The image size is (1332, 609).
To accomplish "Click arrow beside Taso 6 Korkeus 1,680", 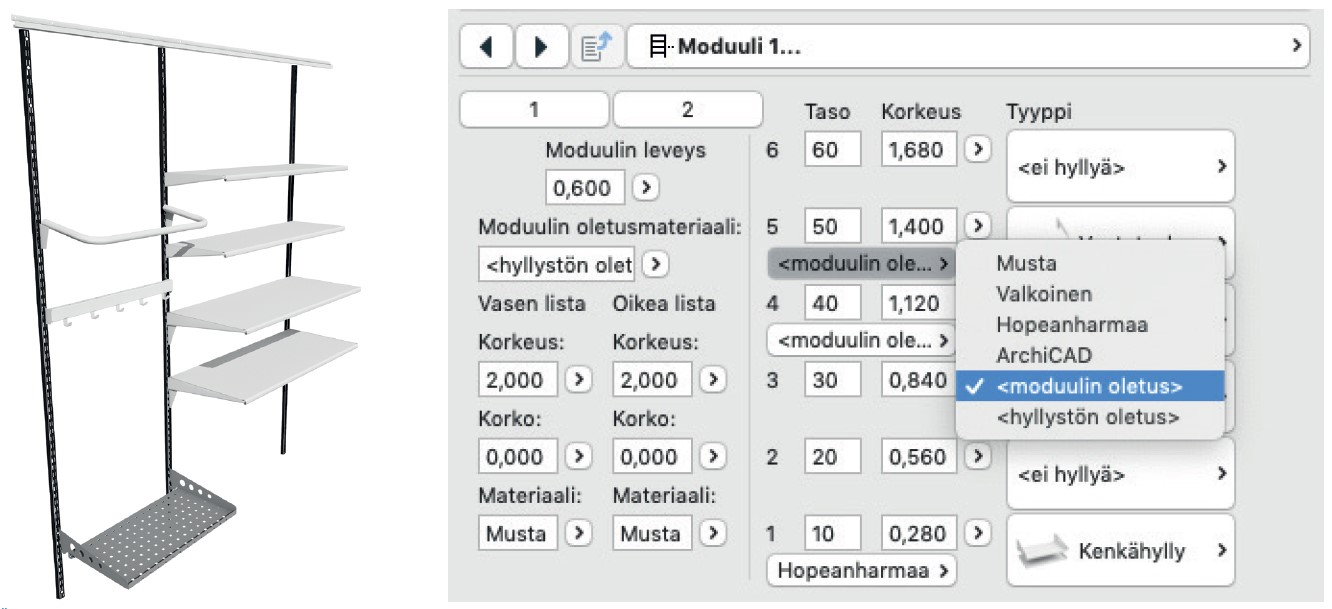I will tap(977, 150).
